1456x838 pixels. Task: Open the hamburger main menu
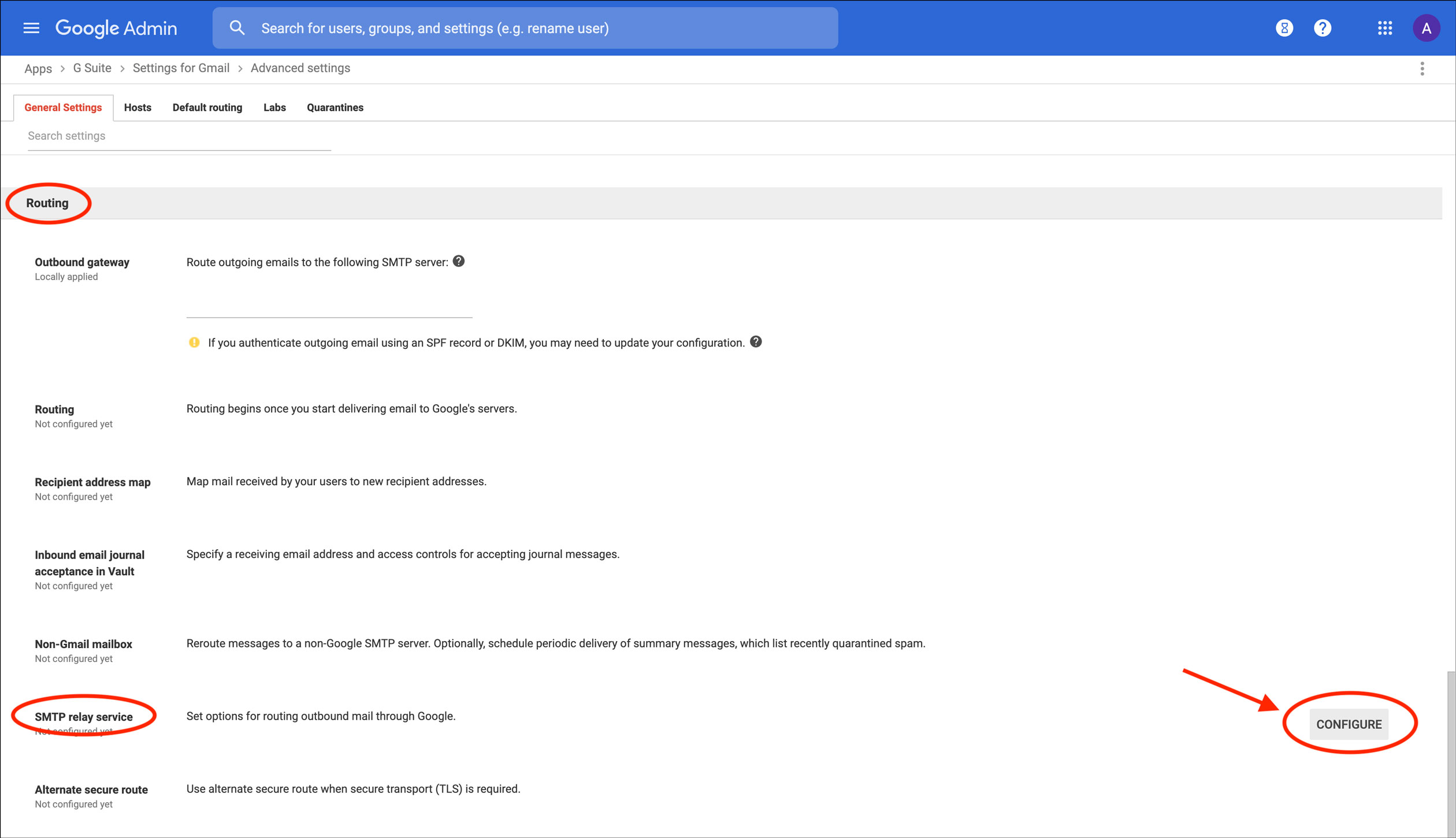tap(31, 28)
